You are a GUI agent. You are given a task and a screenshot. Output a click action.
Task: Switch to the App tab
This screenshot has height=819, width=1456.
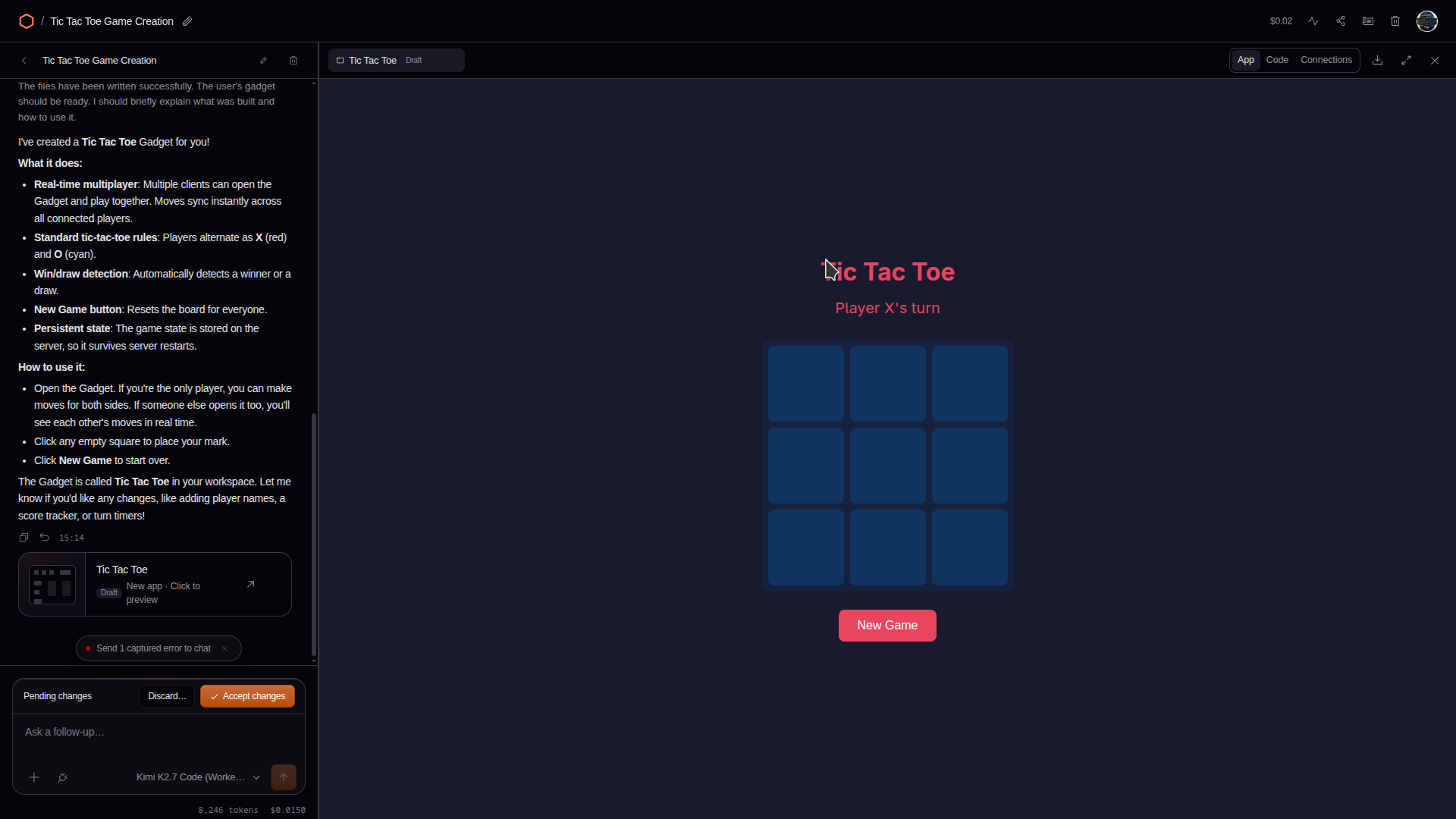point(1246,60)
